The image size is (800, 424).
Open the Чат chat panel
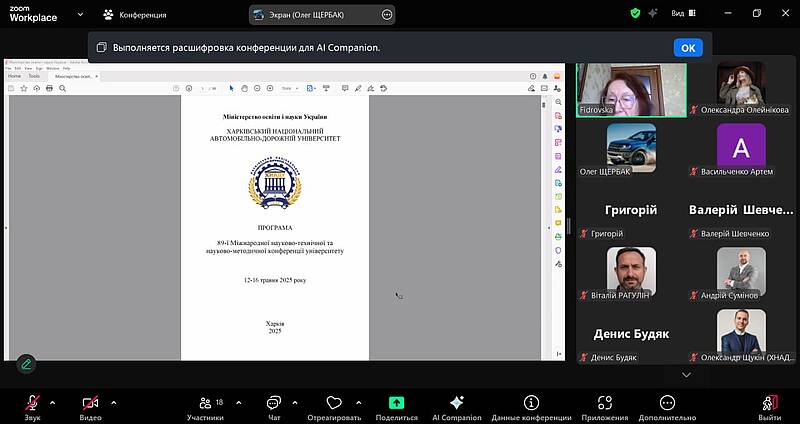[x=274, y=402]
